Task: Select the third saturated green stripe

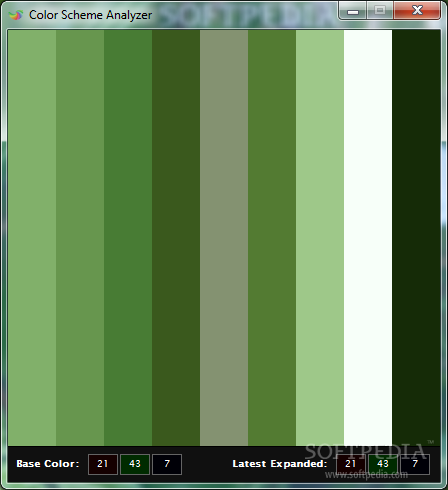Action: (128, 238)
